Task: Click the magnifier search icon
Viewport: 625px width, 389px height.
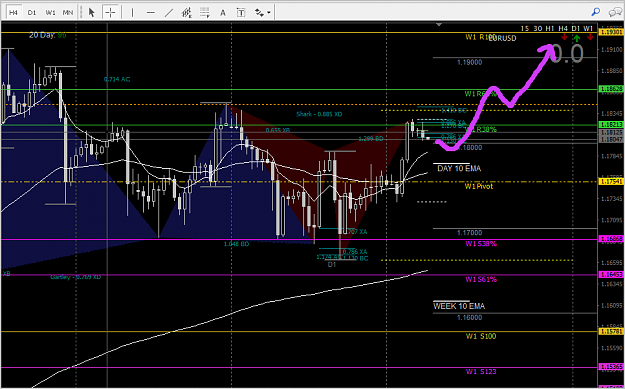Action: click(596, 12)
